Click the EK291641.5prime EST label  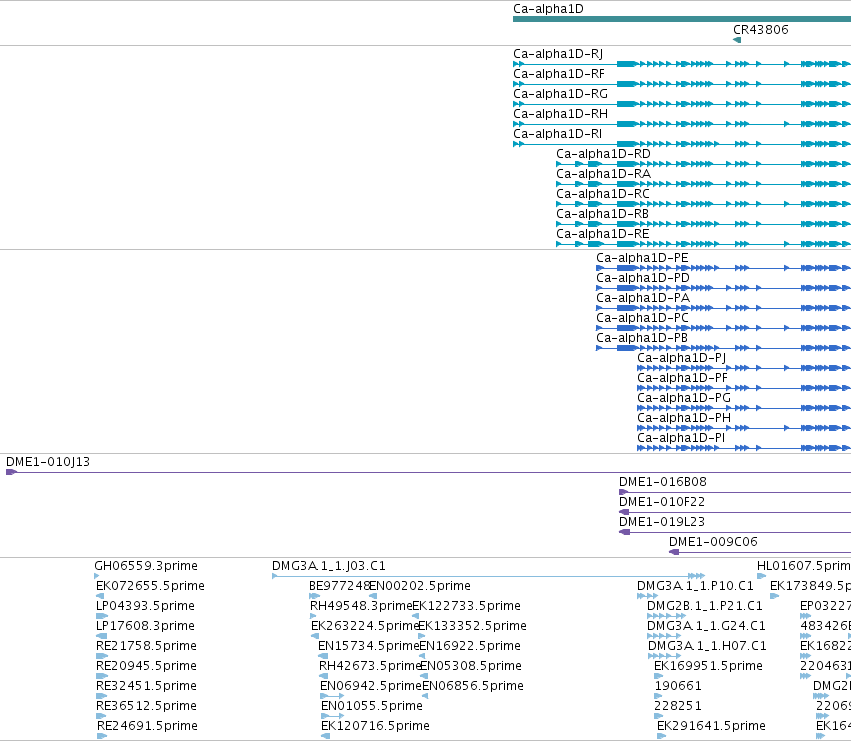[x=711, y=727]
